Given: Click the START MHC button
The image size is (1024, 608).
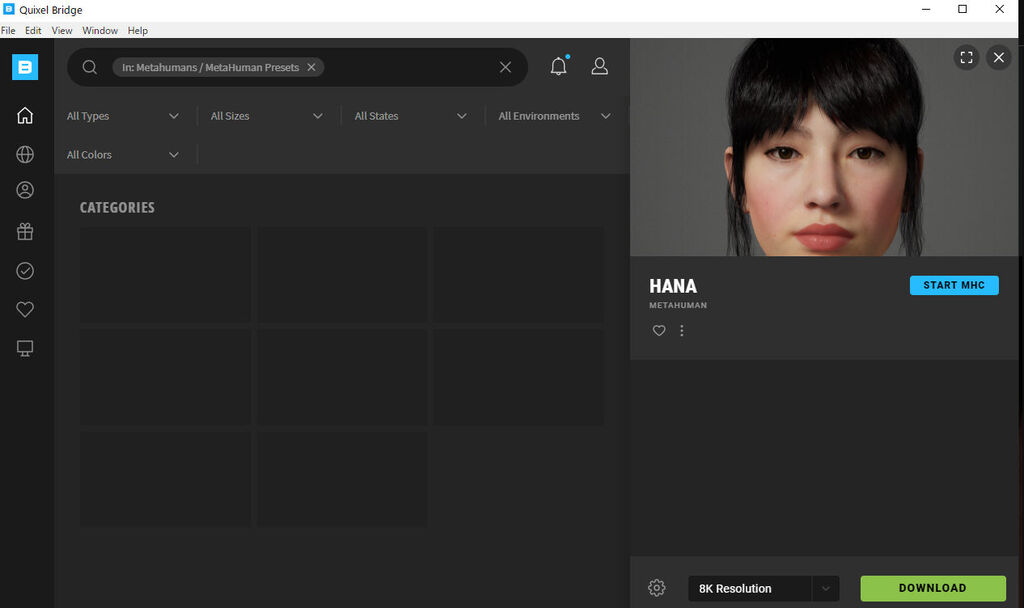Looking at the screenshot, I should coord(954,285).
